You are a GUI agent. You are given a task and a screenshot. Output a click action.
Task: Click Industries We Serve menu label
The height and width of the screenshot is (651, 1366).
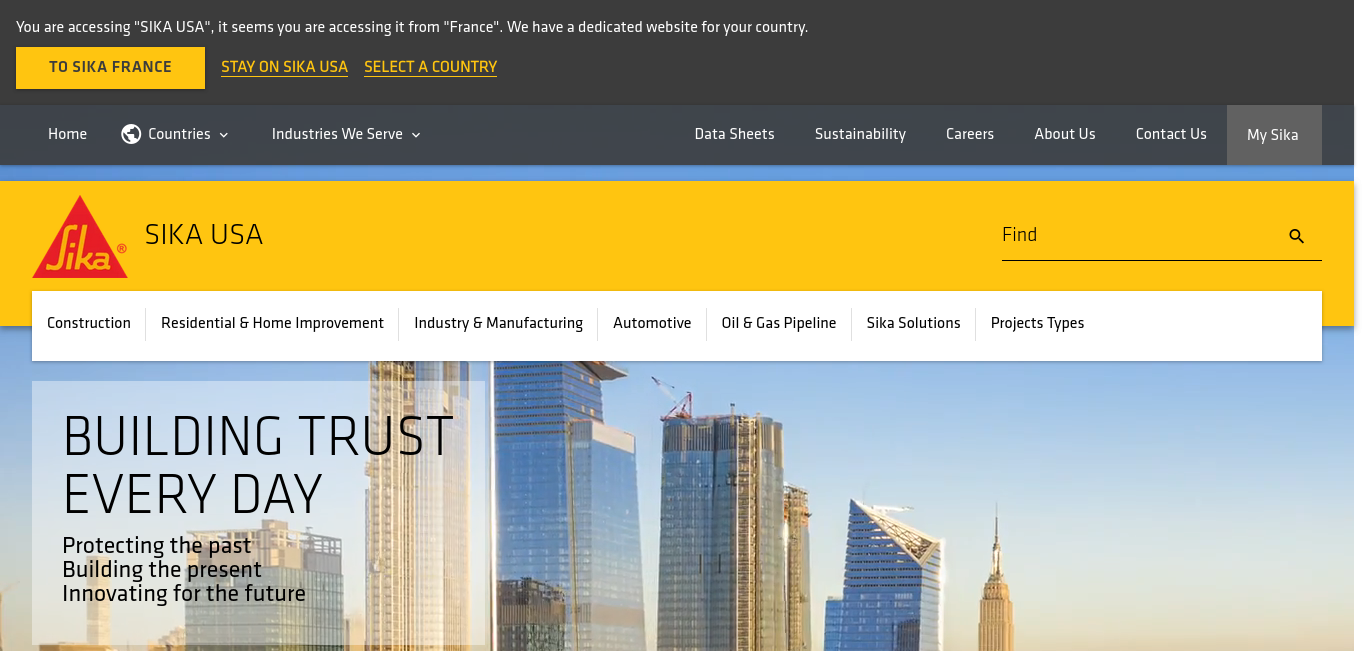[337, 134]
